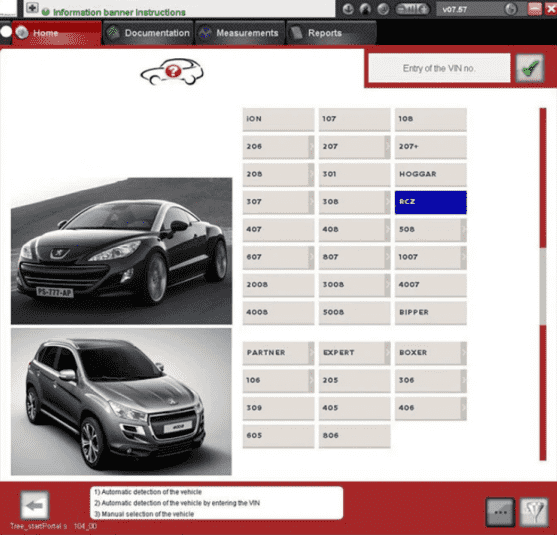Click the first round icon beside battery indicator

click(348, 9)
